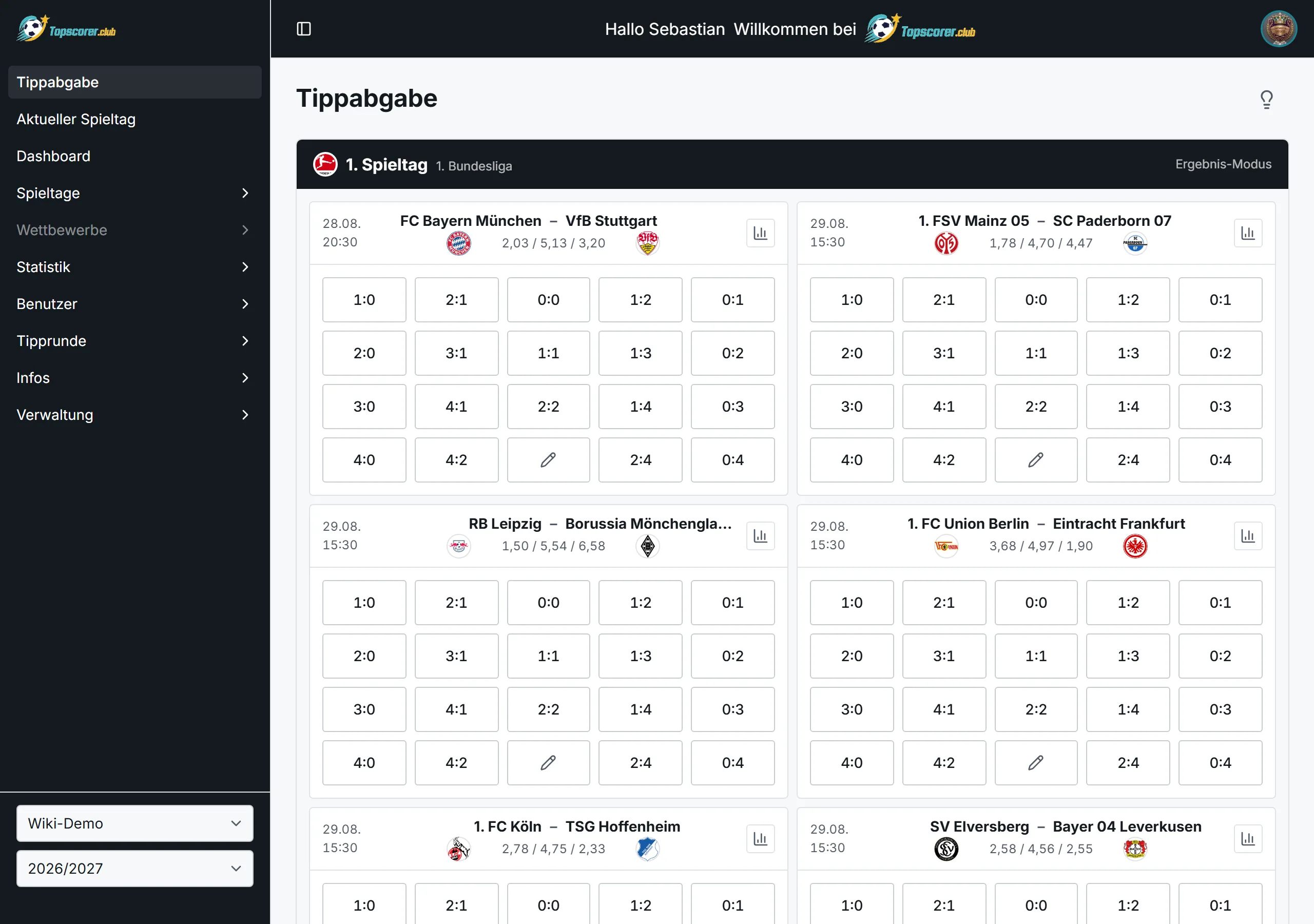
Task: Expand the Benutzer submenu
Action: [x=134, y=304]
